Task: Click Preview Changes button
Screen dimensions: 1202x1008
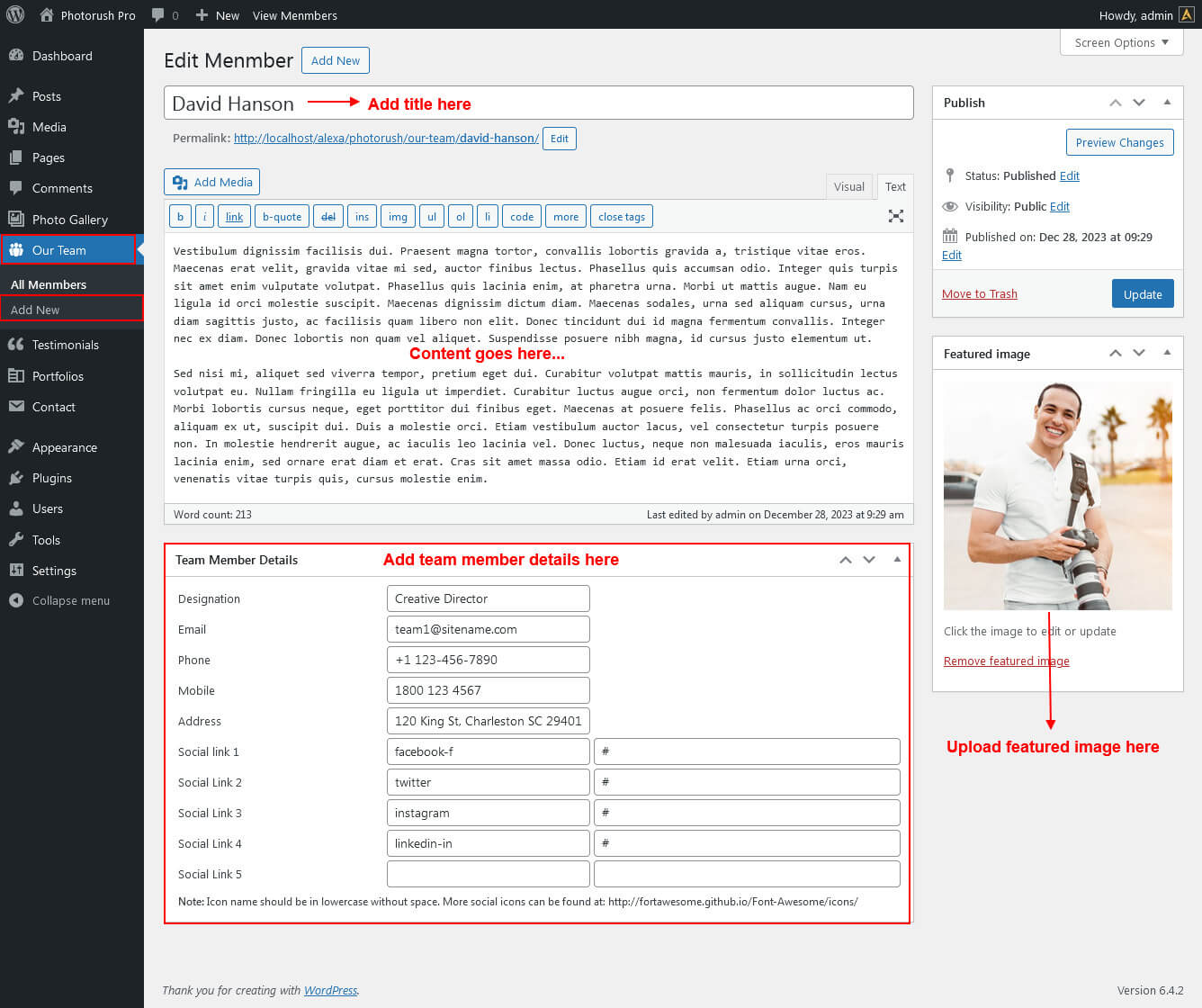Action: 1119,142
